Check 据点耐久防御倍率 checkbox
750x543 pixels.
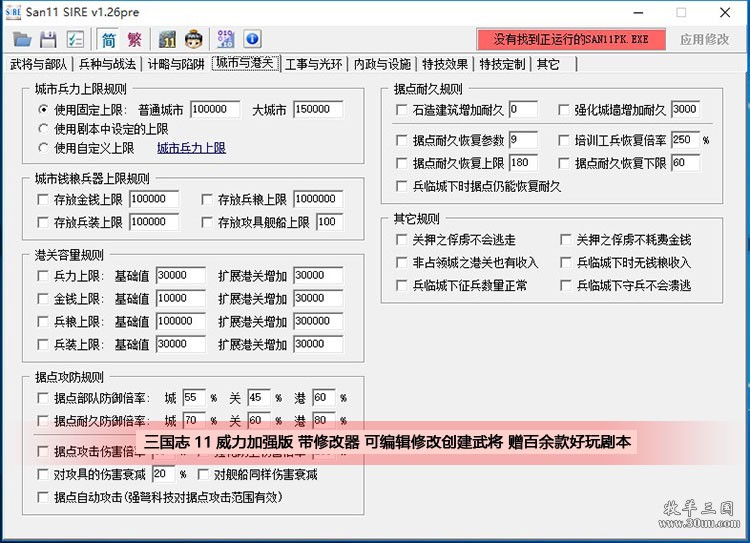point(43,421)
